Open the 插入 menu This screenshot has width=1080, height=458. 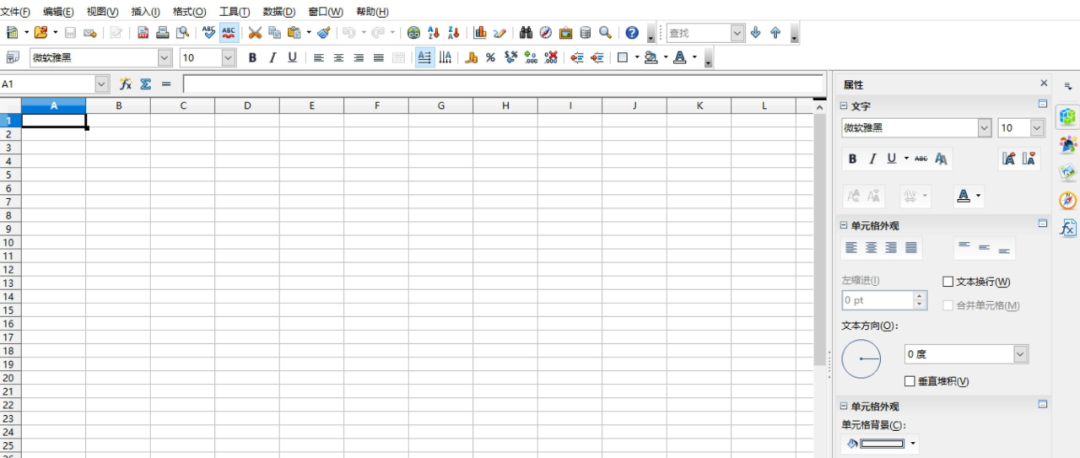click(x=146, y=12)
